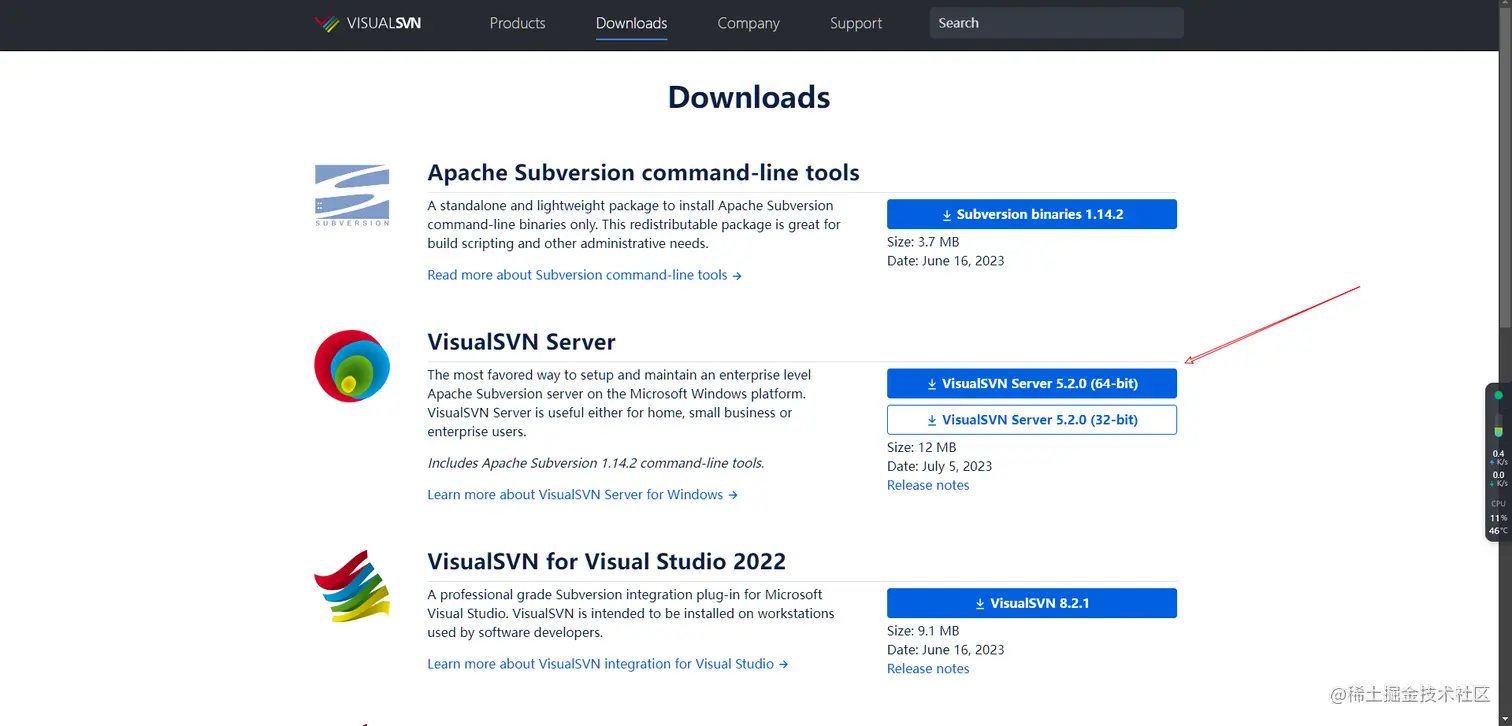Screen dimensions: 1512x726
Task: Click the Apache Subversion command-line tools heading
Action: [643, 172]
